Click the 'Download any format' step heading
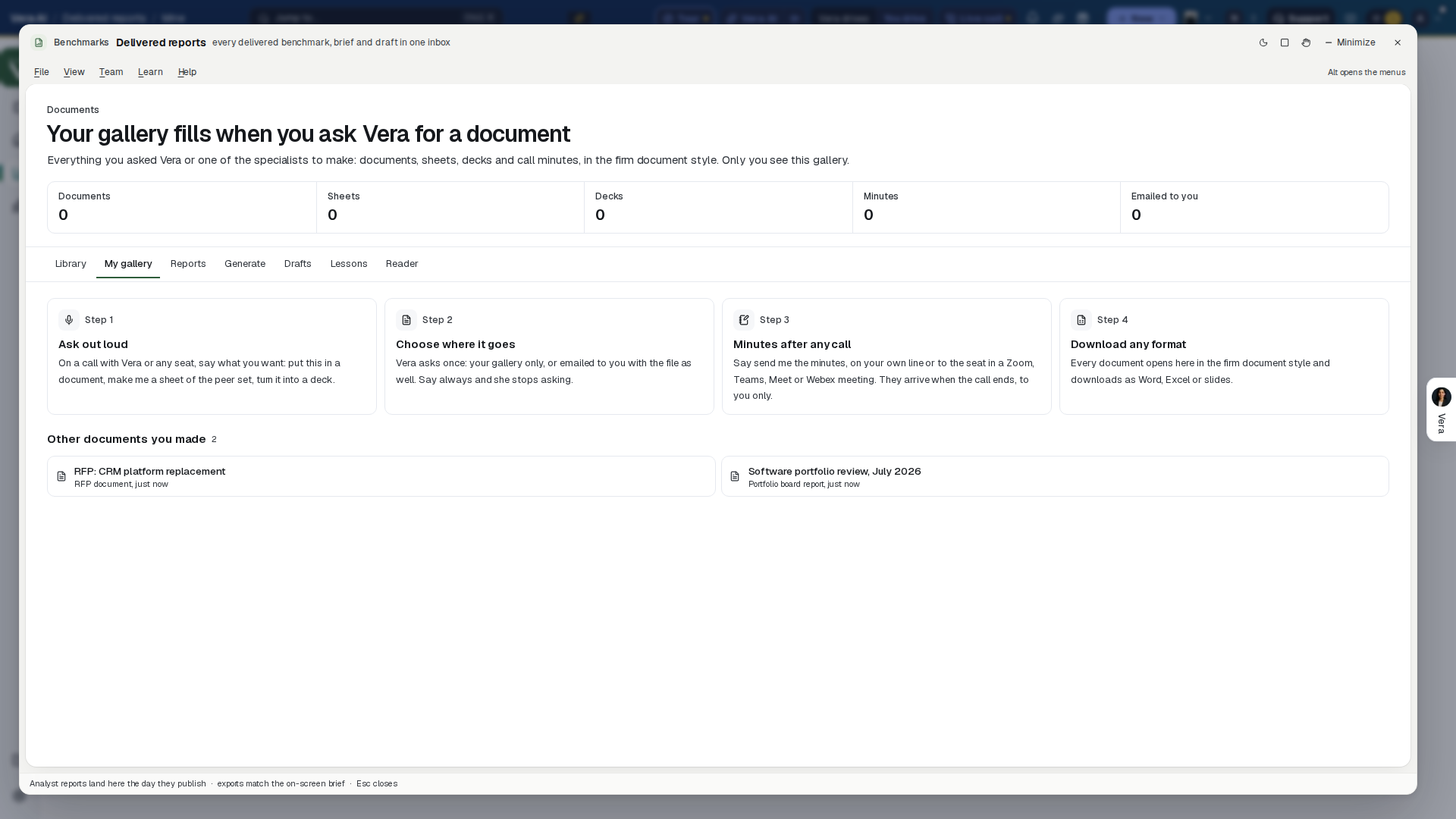The image size is (1456, 819). click(x=1128, y=344)
